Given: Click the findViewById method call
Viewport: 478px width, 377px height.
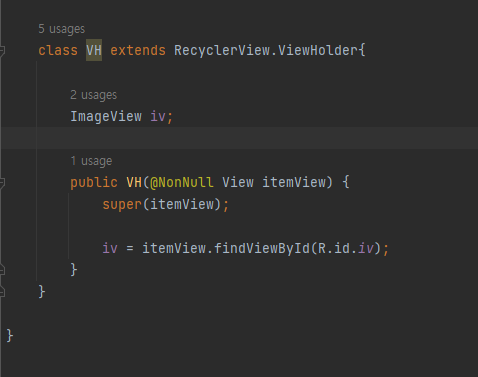Looking at the screenshot, I should 262,249.
